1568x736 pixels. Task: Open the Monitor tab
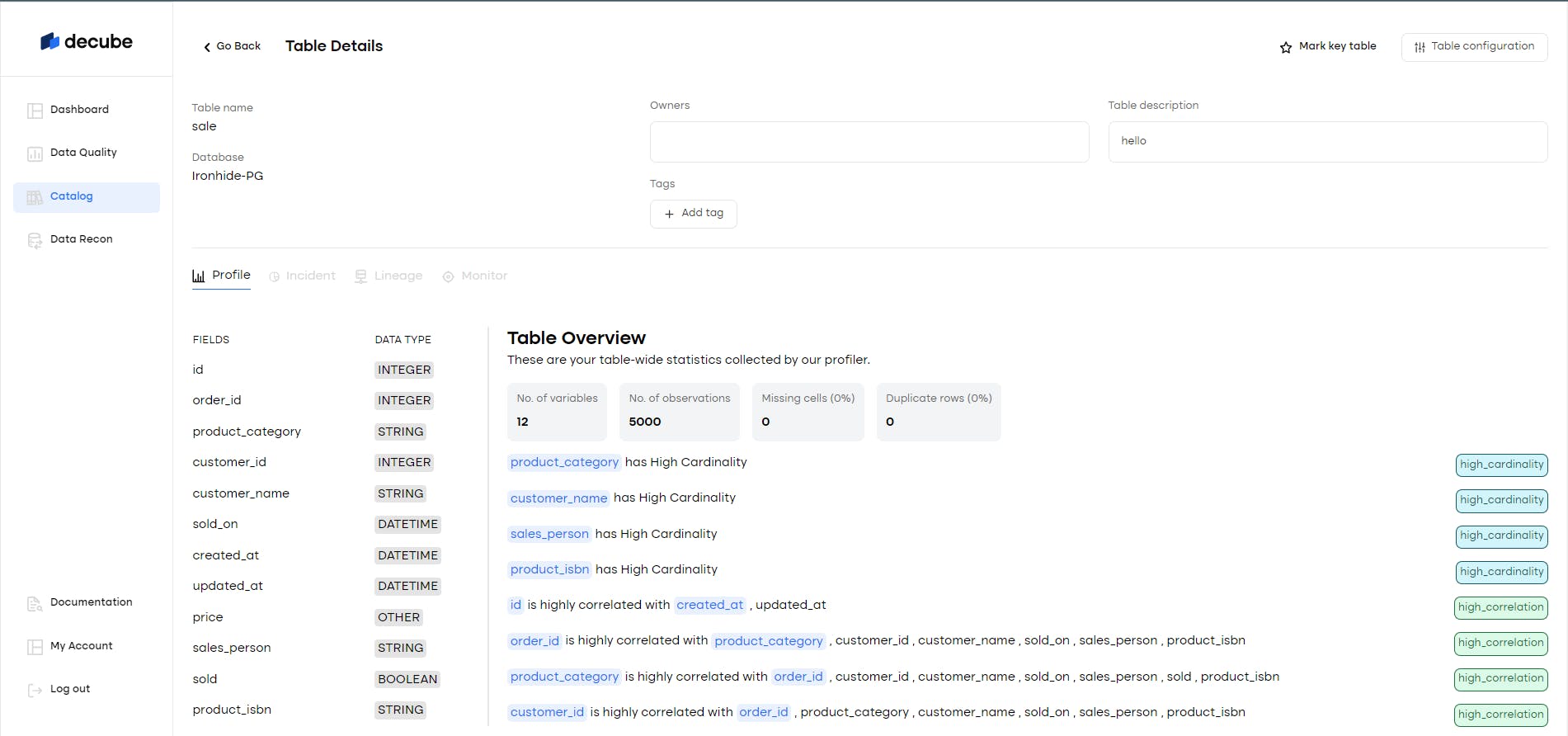(475, 276)
